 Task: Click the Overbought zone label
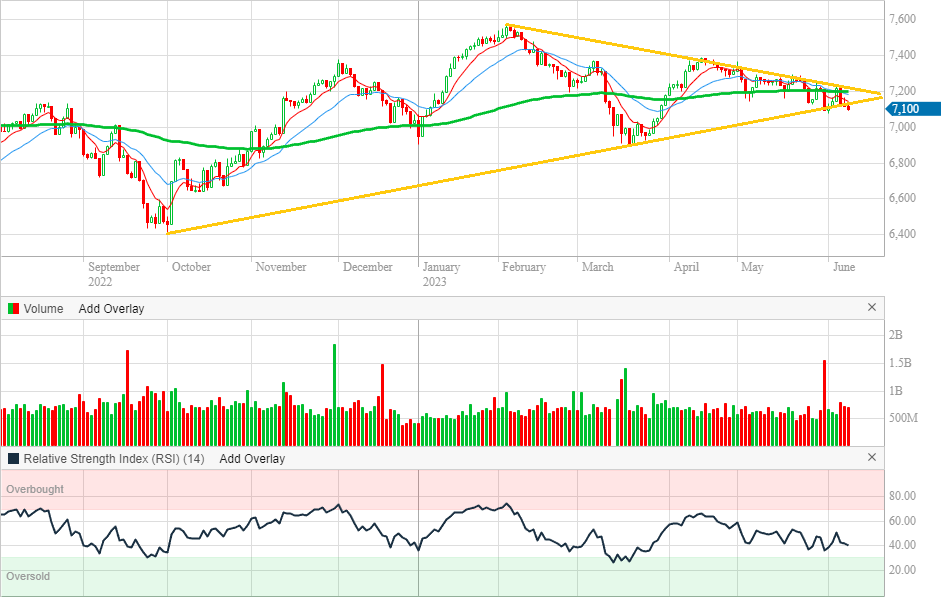[x=35, y=489]
